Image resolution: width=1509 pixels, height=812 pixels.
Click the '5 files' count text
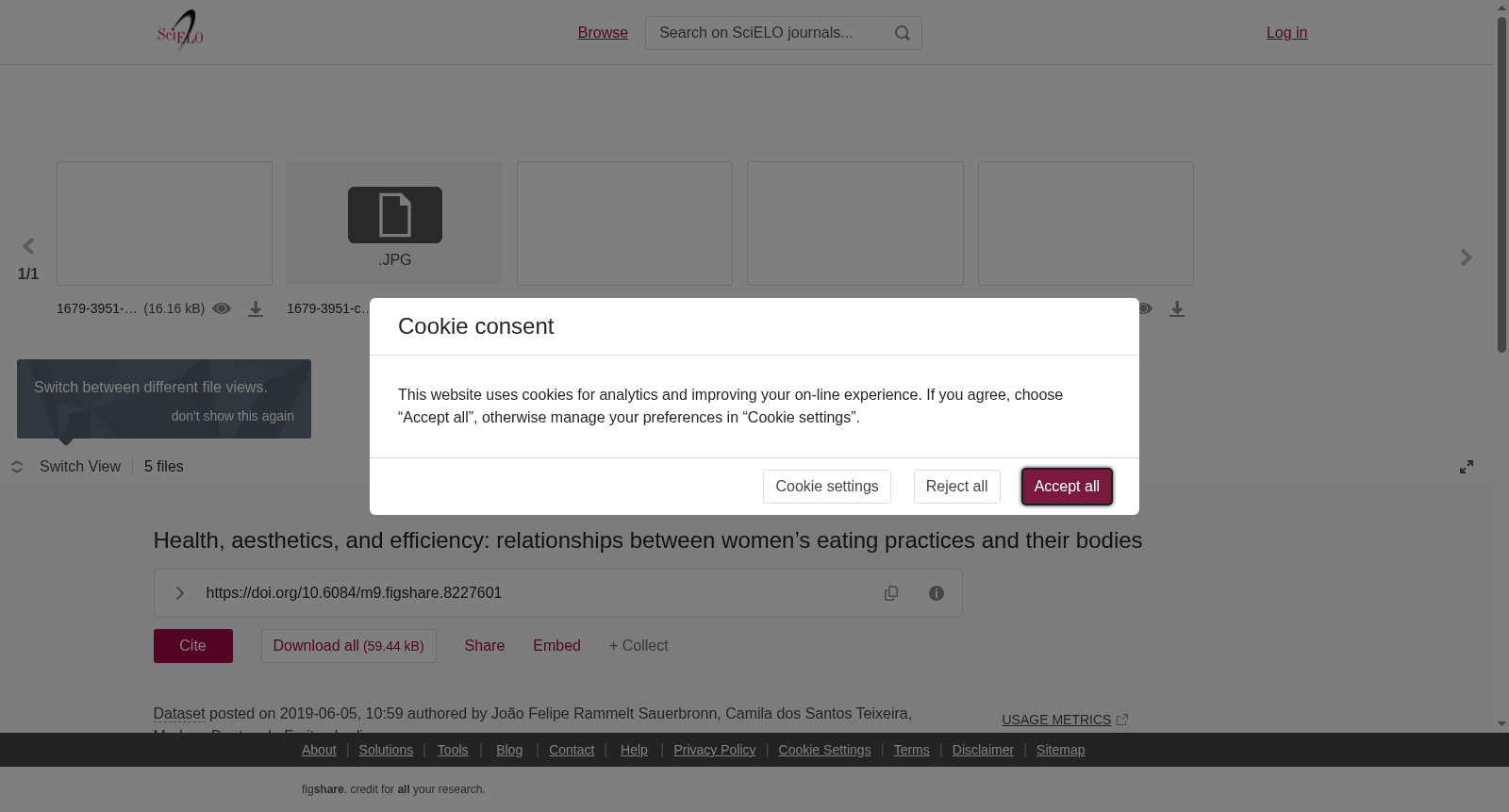coord(164,467)
